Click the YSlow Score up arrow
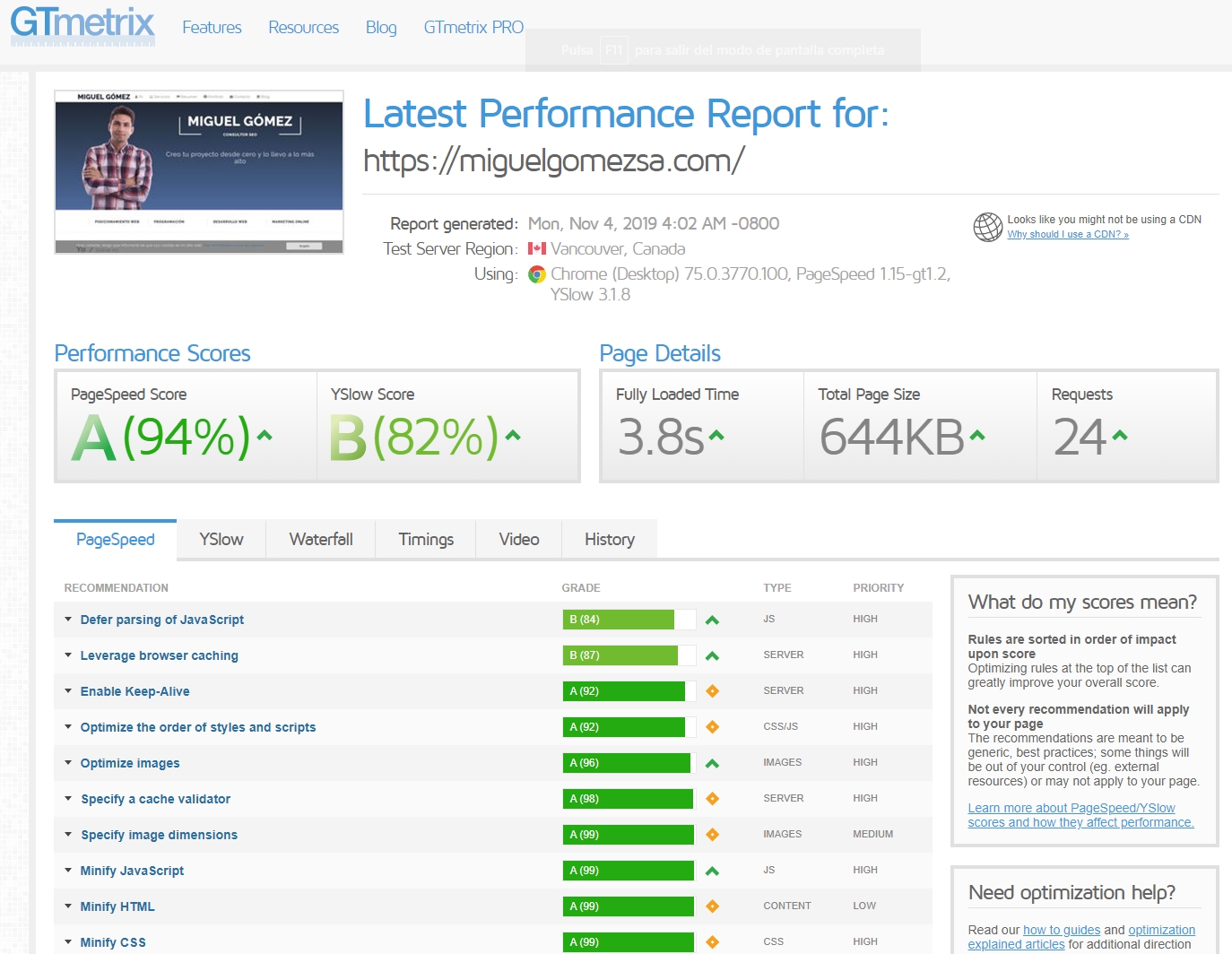 513,436
